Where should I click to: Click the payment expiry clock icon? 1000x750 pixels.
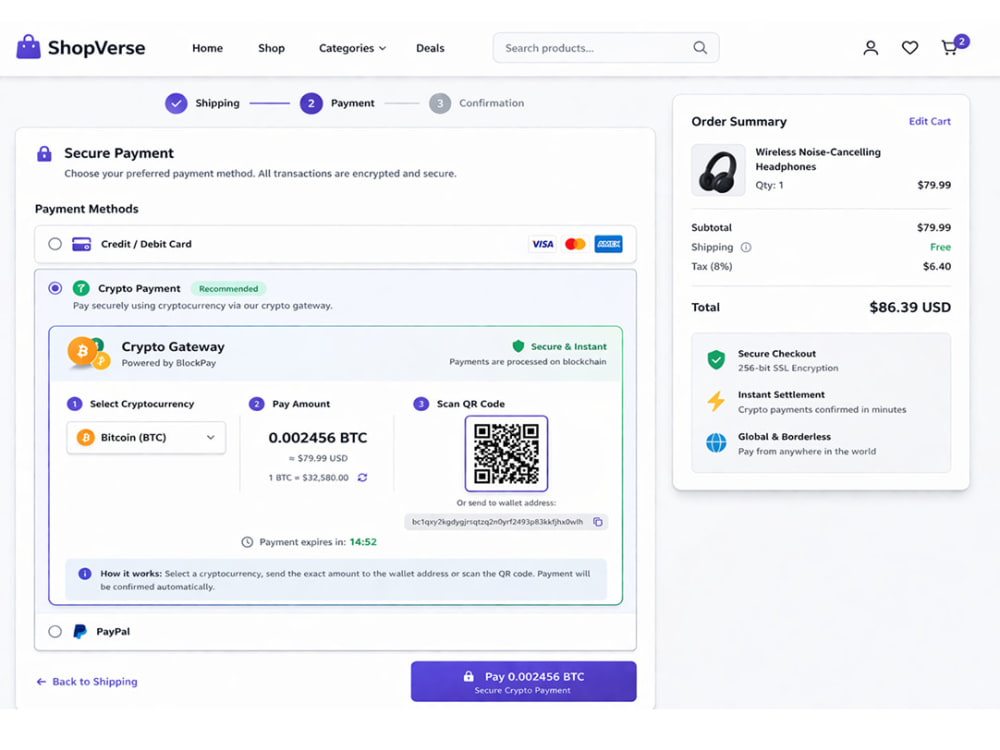[247, 542]
